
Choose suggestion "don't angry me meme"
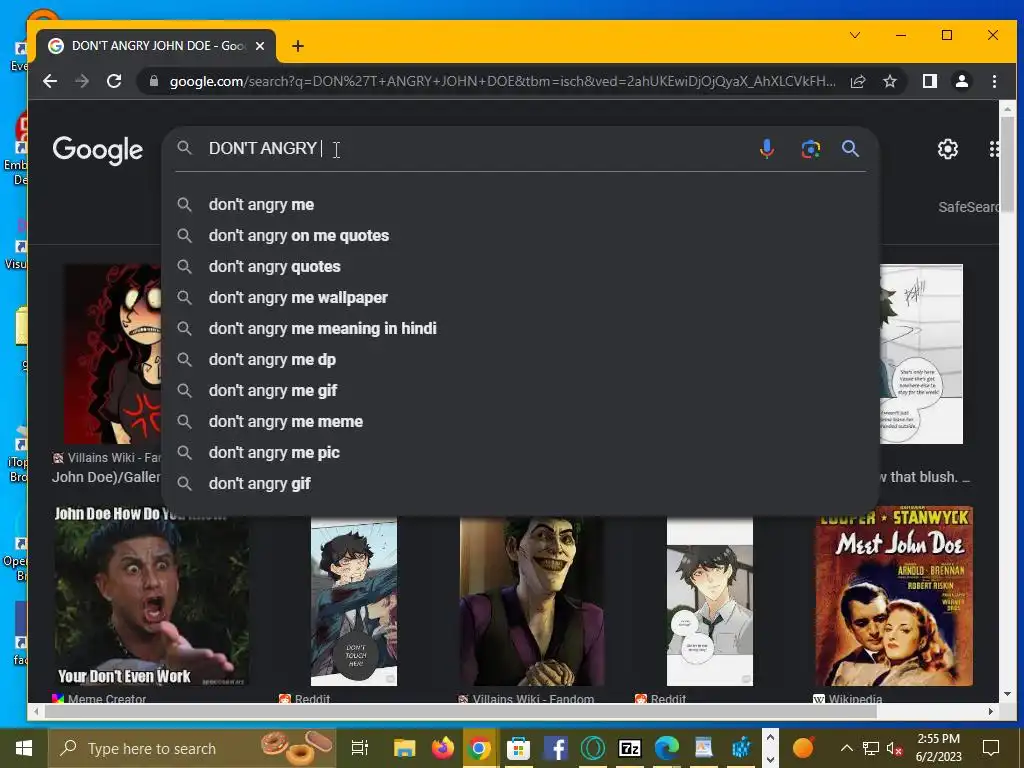pyautogui.click(x=520, y=422)
